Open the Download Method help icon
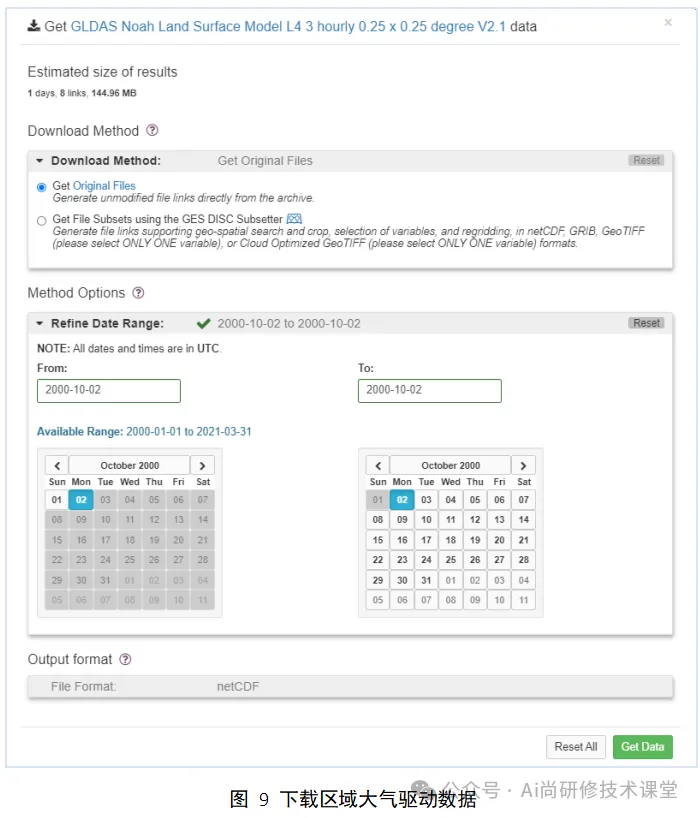 click(152, 130)
